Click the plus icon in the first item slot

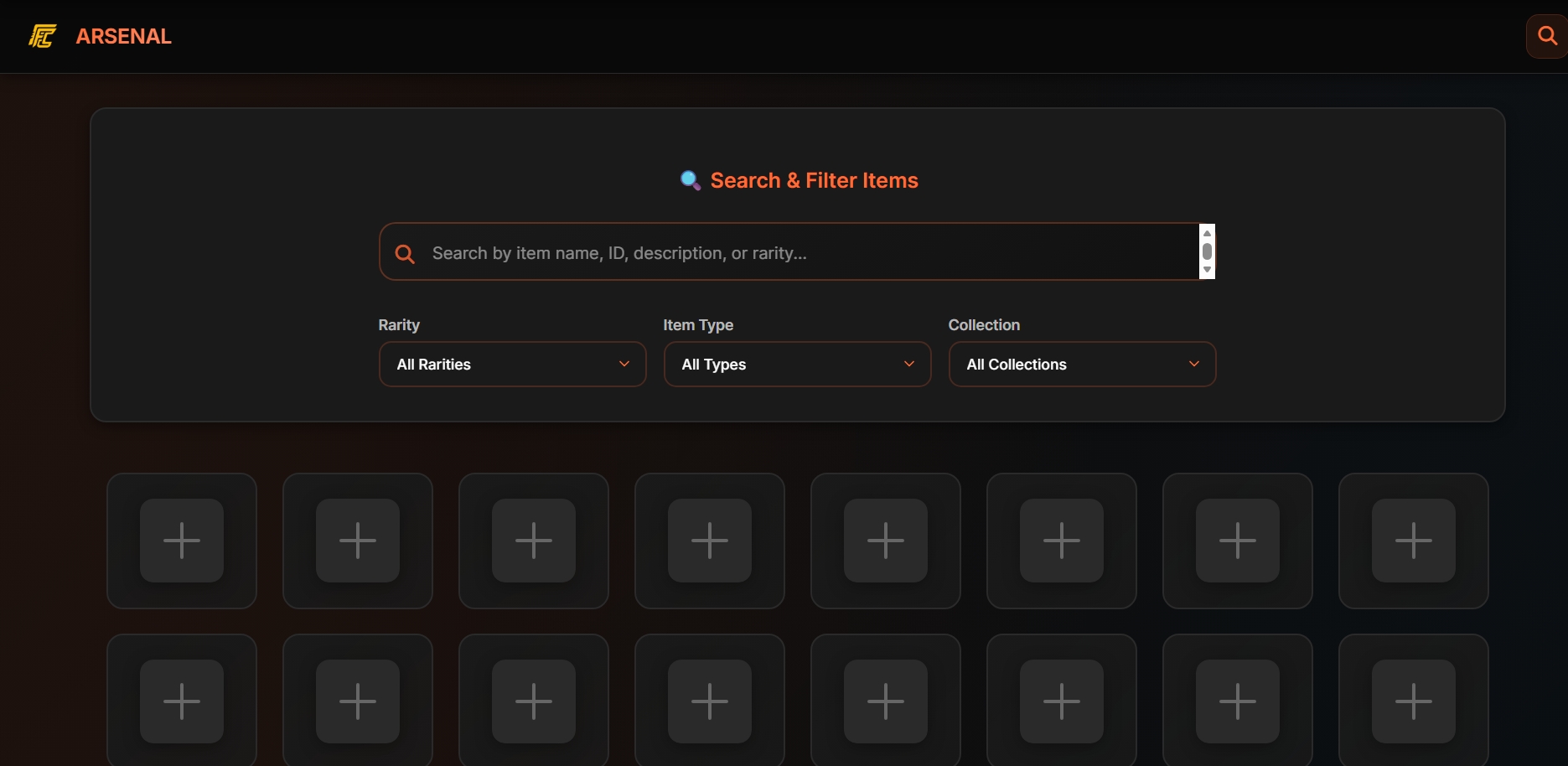point(182,541)
